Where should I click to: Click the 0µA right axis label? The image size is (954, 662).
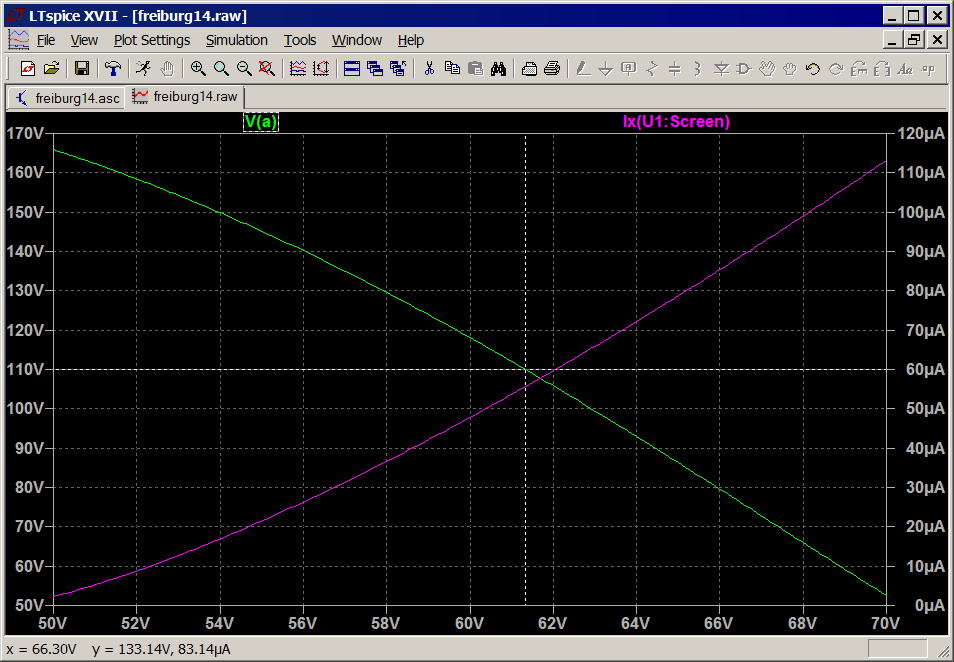pos(930,605)
